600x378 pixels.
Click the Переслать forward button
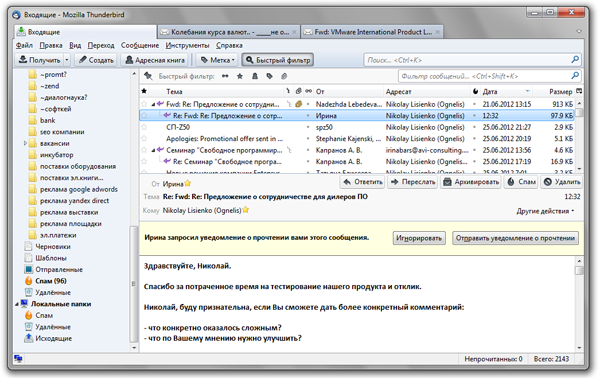413,182
